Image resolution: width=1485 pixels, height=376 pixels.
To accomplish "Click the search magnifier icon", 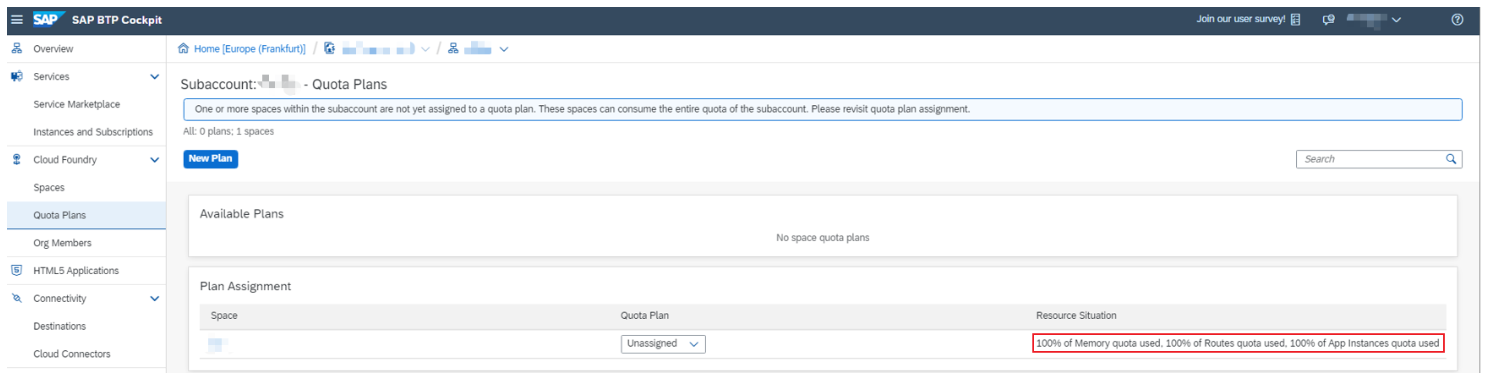I will [x=1451, y=159].
